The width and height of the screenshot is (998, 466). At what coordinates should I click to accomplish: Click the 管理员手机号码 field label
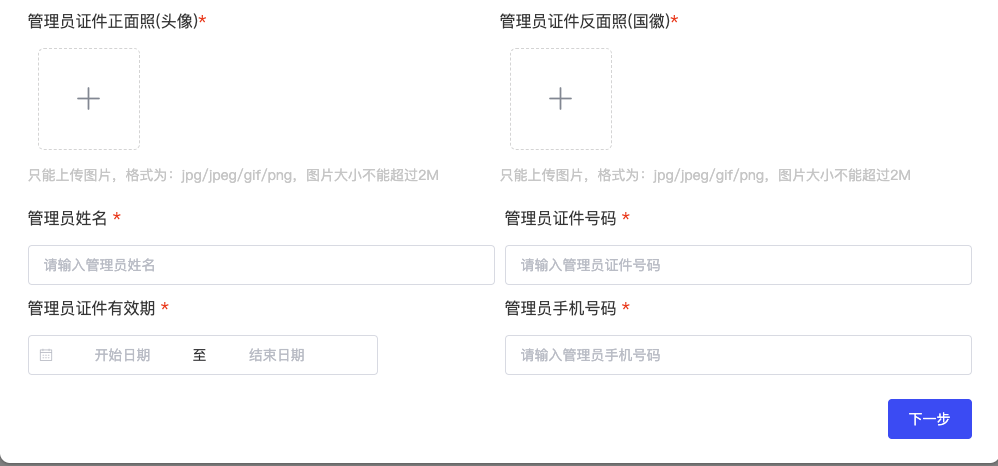click(560, 309)
